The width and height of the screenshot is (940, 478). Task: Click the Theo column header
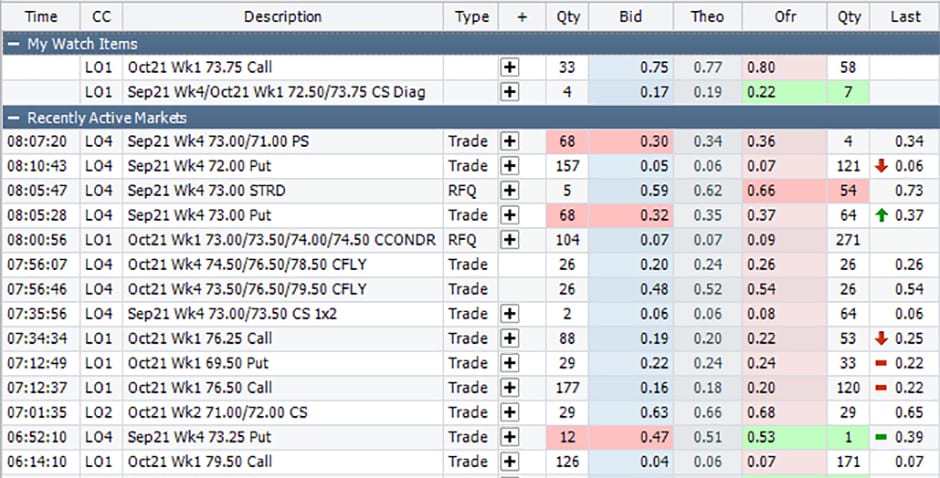[707, 17]
